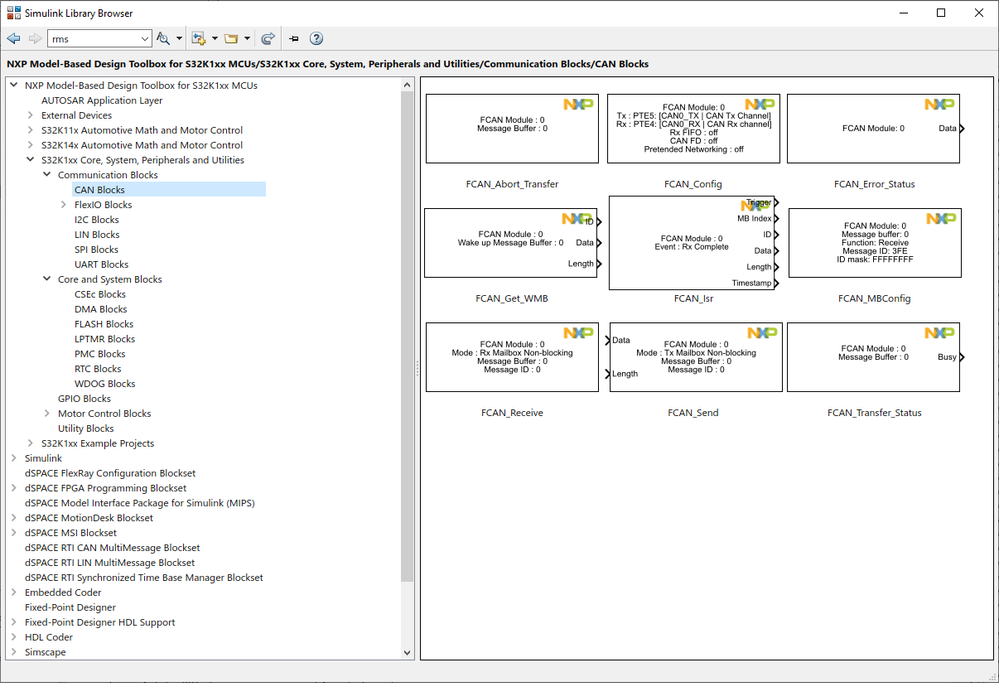Viewport: 999px width, 683px height.
Task: Select the FCAN_Error_Status block
Action: [873, 129]
